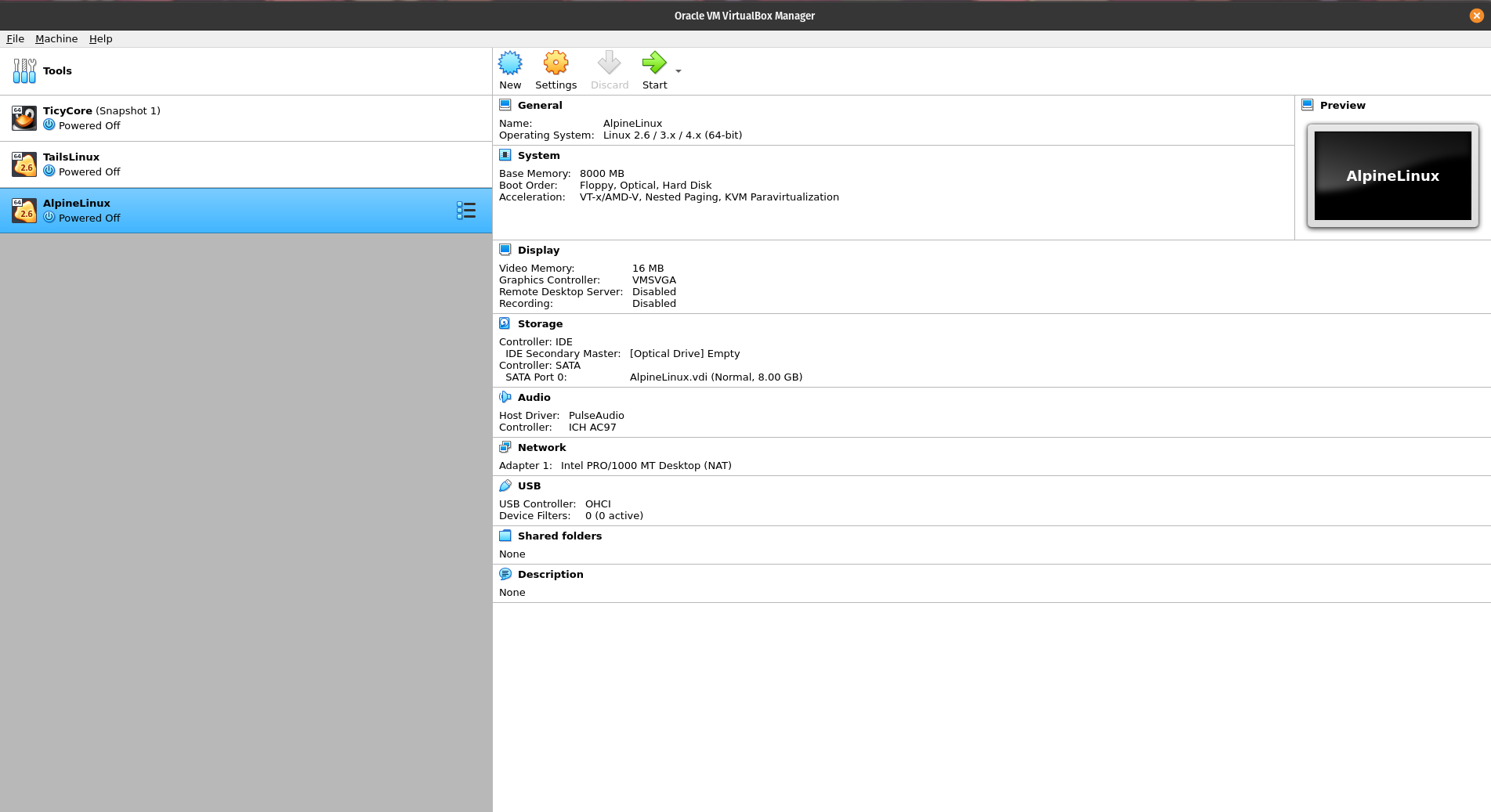
Task: Click the Recording Disabled value
Action: pos(654,303)
